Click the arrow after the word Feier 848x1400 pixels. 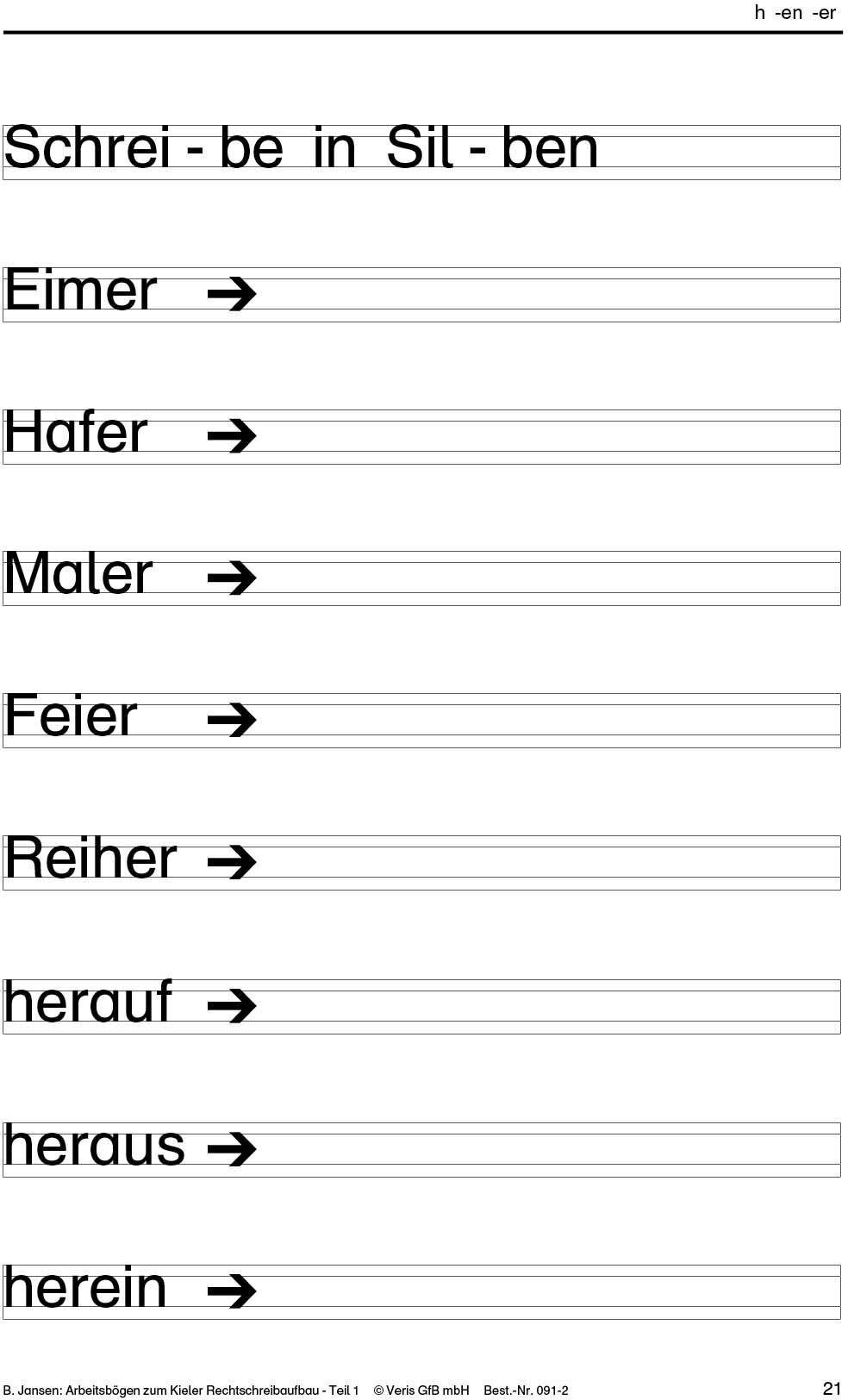[232, 720]
